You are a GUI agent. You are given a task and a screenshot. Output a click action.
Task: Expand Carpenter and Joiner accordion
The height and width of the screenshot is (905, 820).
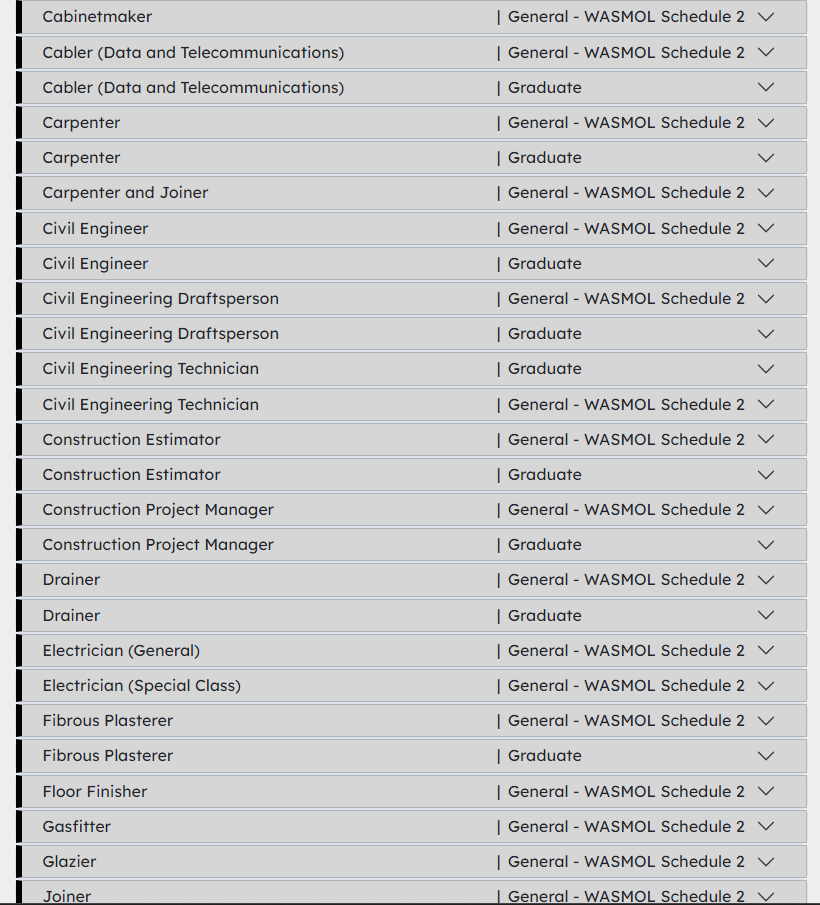tap(766, 193)
